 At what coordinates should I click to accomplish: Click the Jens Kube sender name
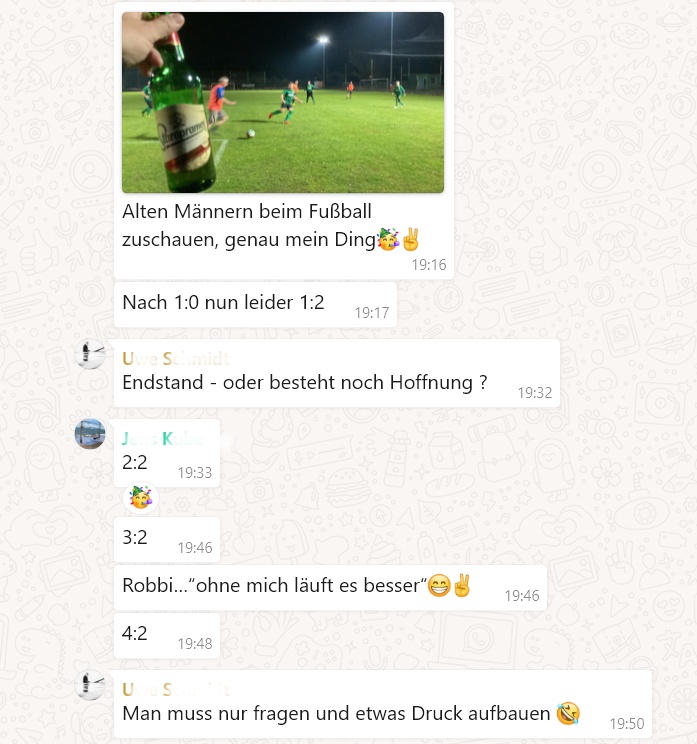pyautogui.click(x=162, y=438)
